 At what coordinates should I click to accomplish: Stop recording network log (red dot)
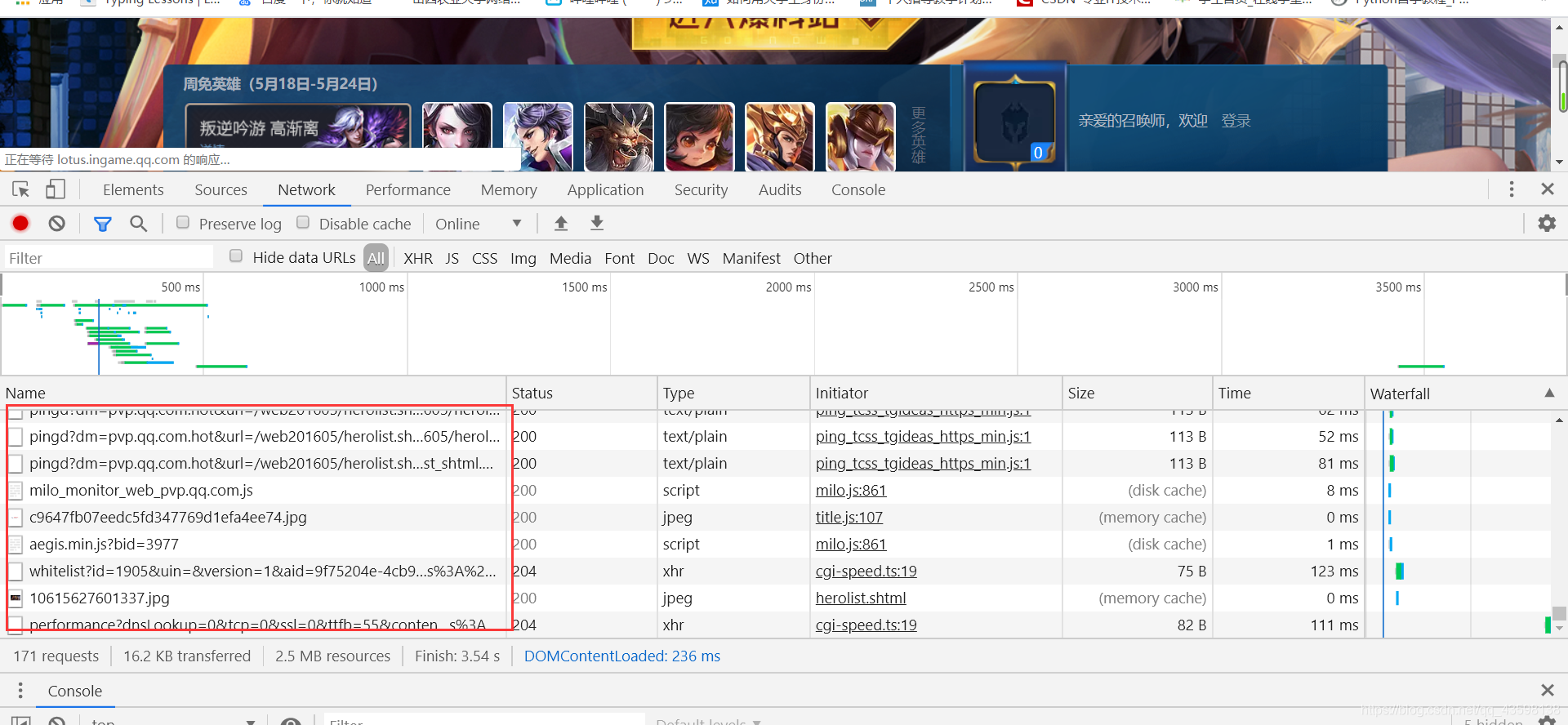(20, 224)
